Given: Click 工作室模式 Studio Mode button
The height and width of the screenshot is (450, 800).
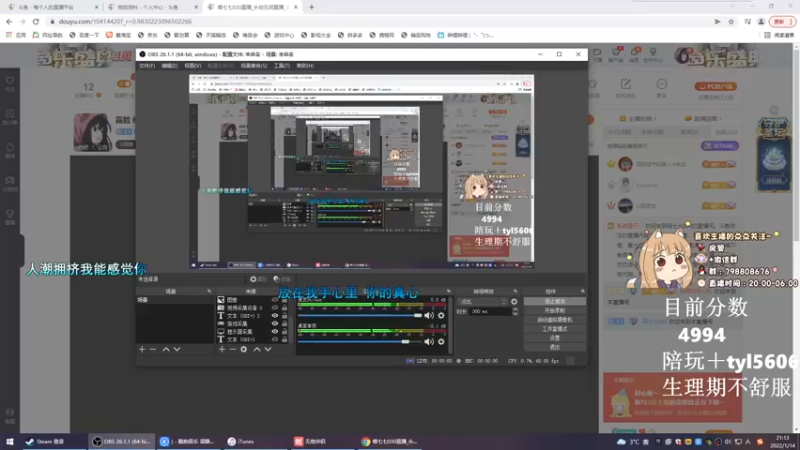Looking at the screenshot, I should [555, 329].
